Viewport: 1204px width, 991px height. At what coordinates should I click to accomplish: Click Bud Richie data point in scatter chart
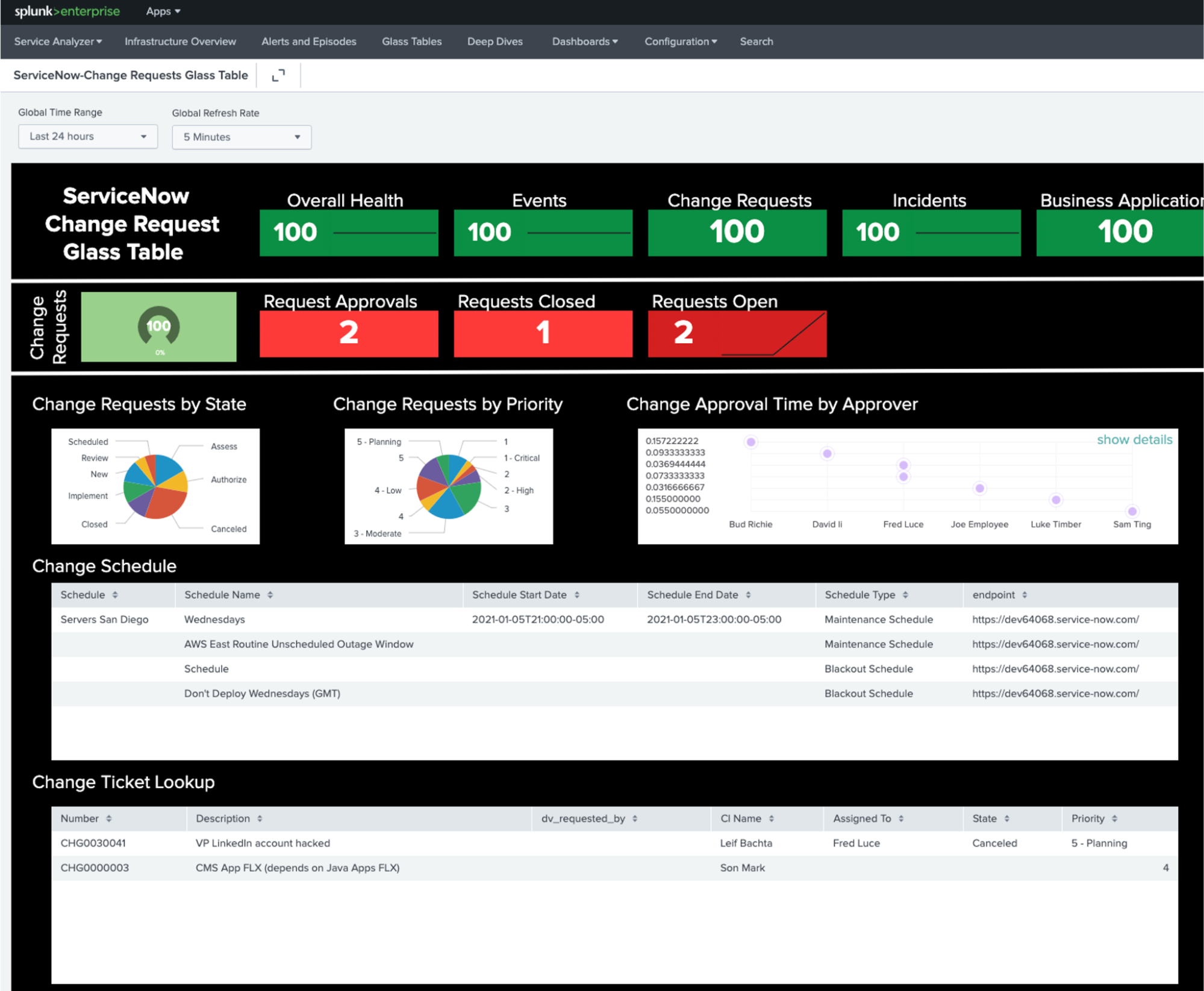pos(750,442)
